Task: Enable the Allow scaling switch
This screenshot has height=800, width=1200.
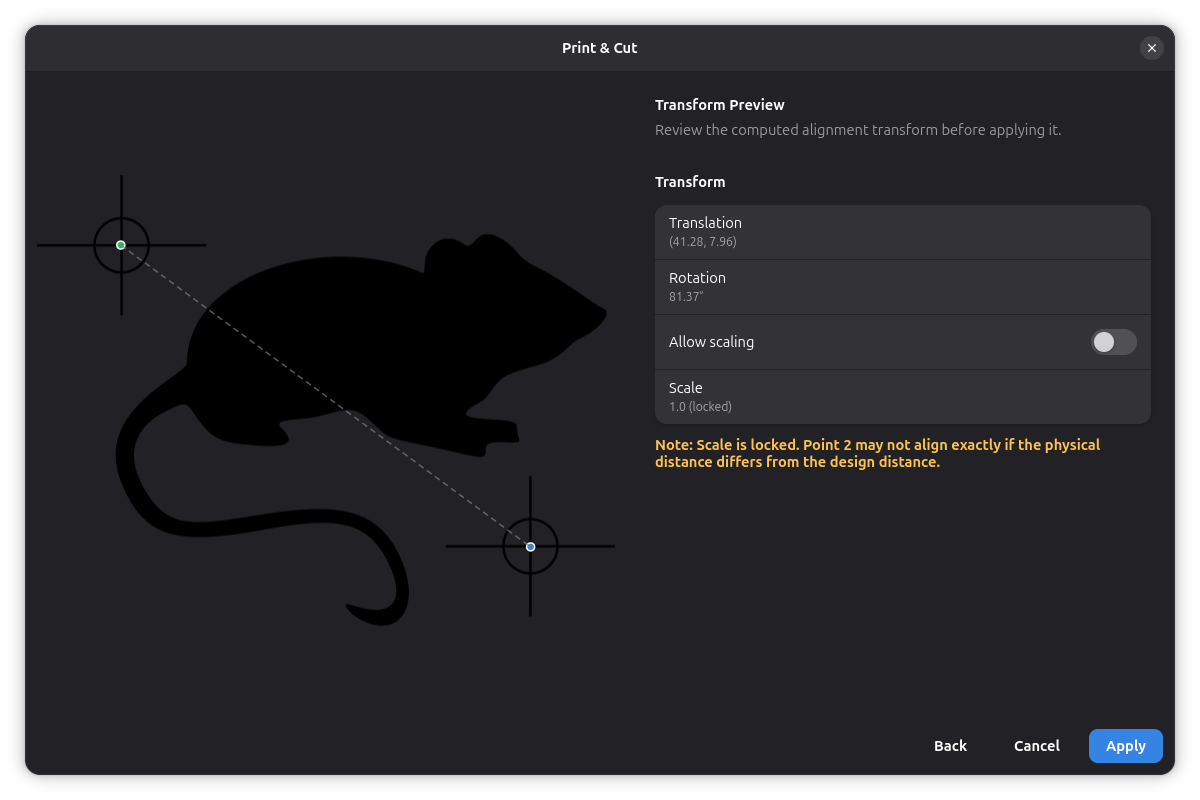Action: (1113, 342)
